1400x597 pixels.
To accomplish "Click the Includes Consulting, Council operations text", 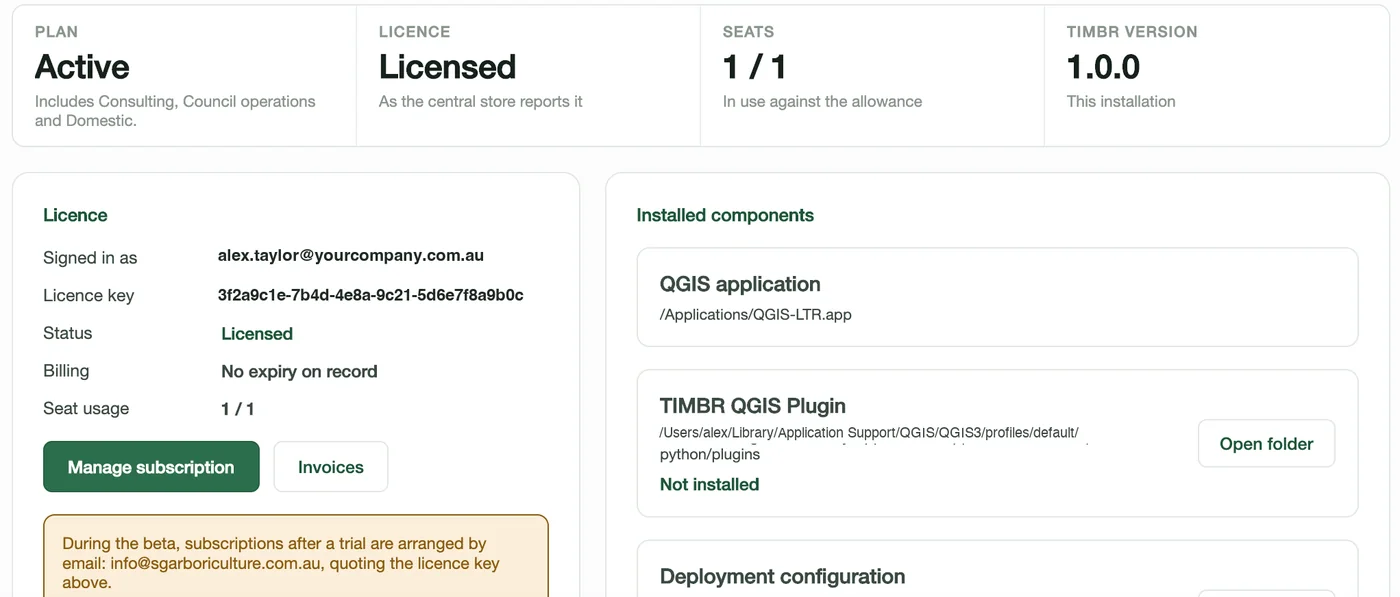I will pos(175,111).
